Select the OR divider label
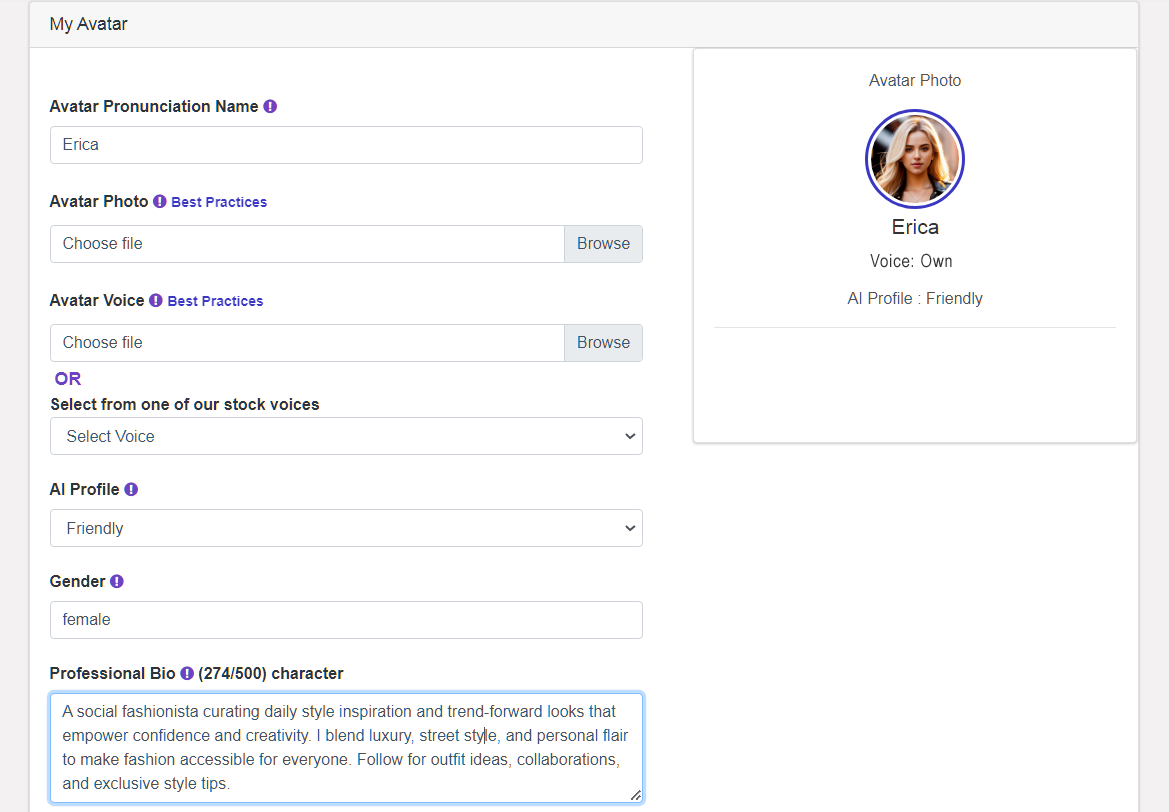1169x812 pixels. tap(67, 378)
